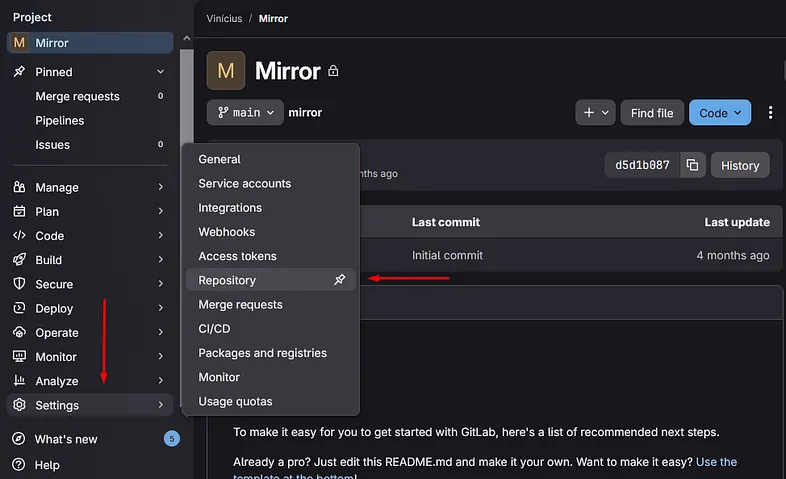
Task: Click the Plan calendar icon
Action: pyautogui.click(x=19, y=211)
